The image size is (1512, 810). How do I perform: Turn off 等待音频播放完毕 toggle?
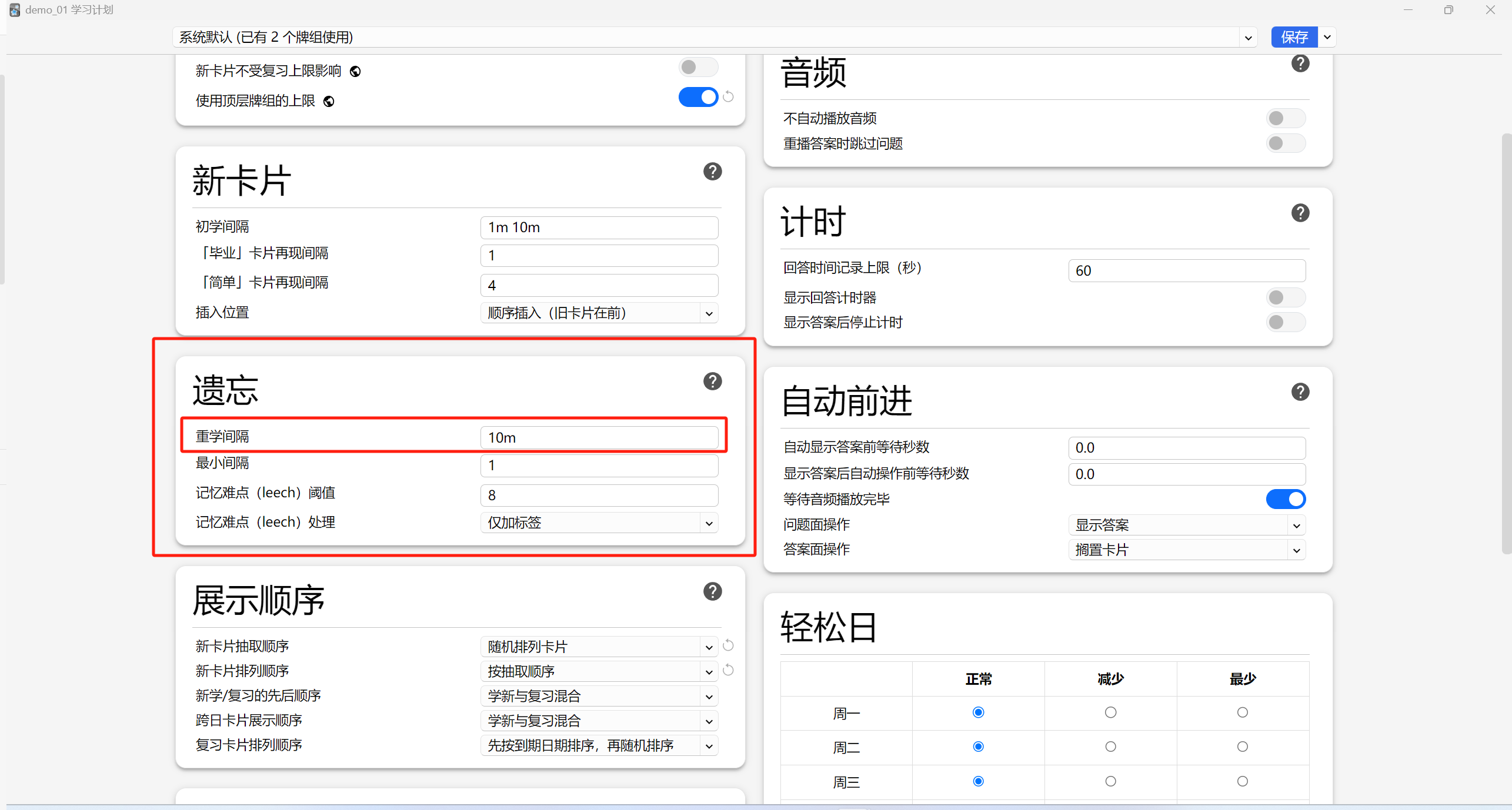pyautogui.click(x=1285, y=499)
